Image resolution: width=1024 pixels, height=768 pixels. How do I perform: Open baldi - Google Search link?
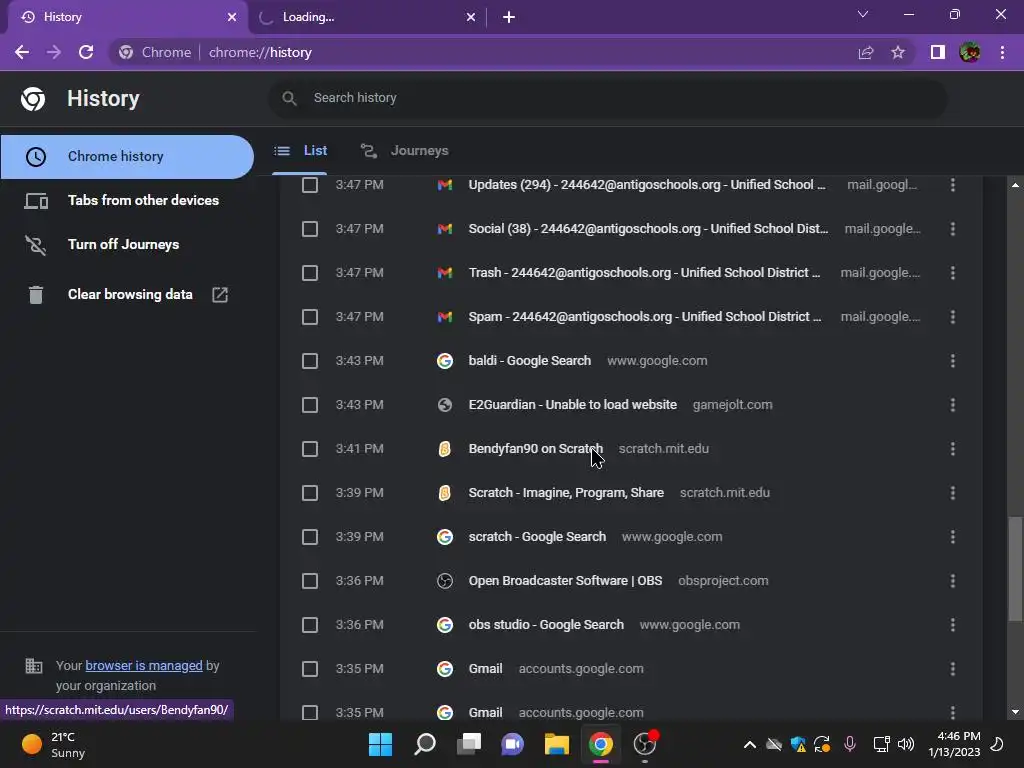click(530, 360)
